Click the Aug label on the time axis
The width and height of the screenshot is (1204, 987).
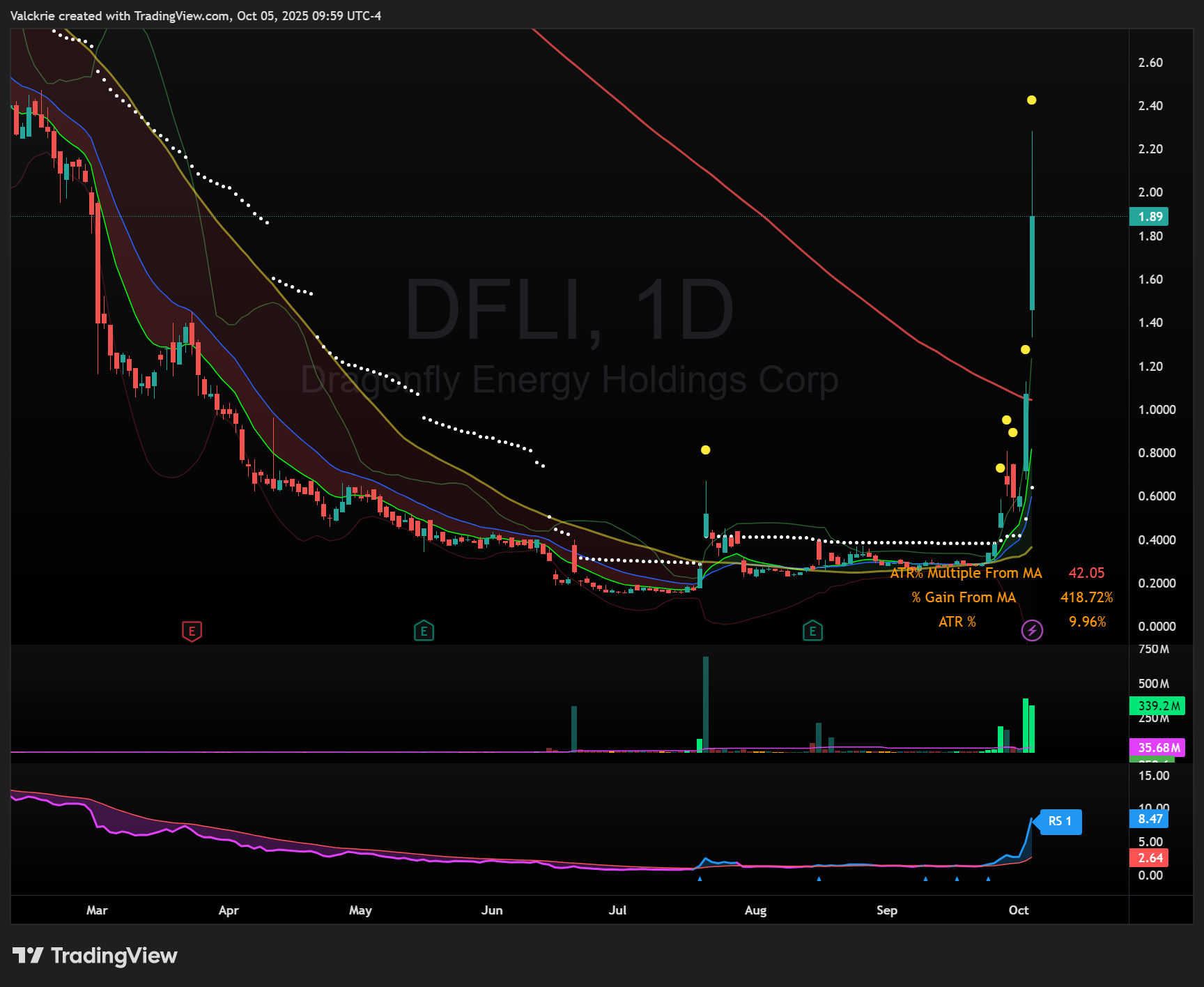(x=755, y=910)
